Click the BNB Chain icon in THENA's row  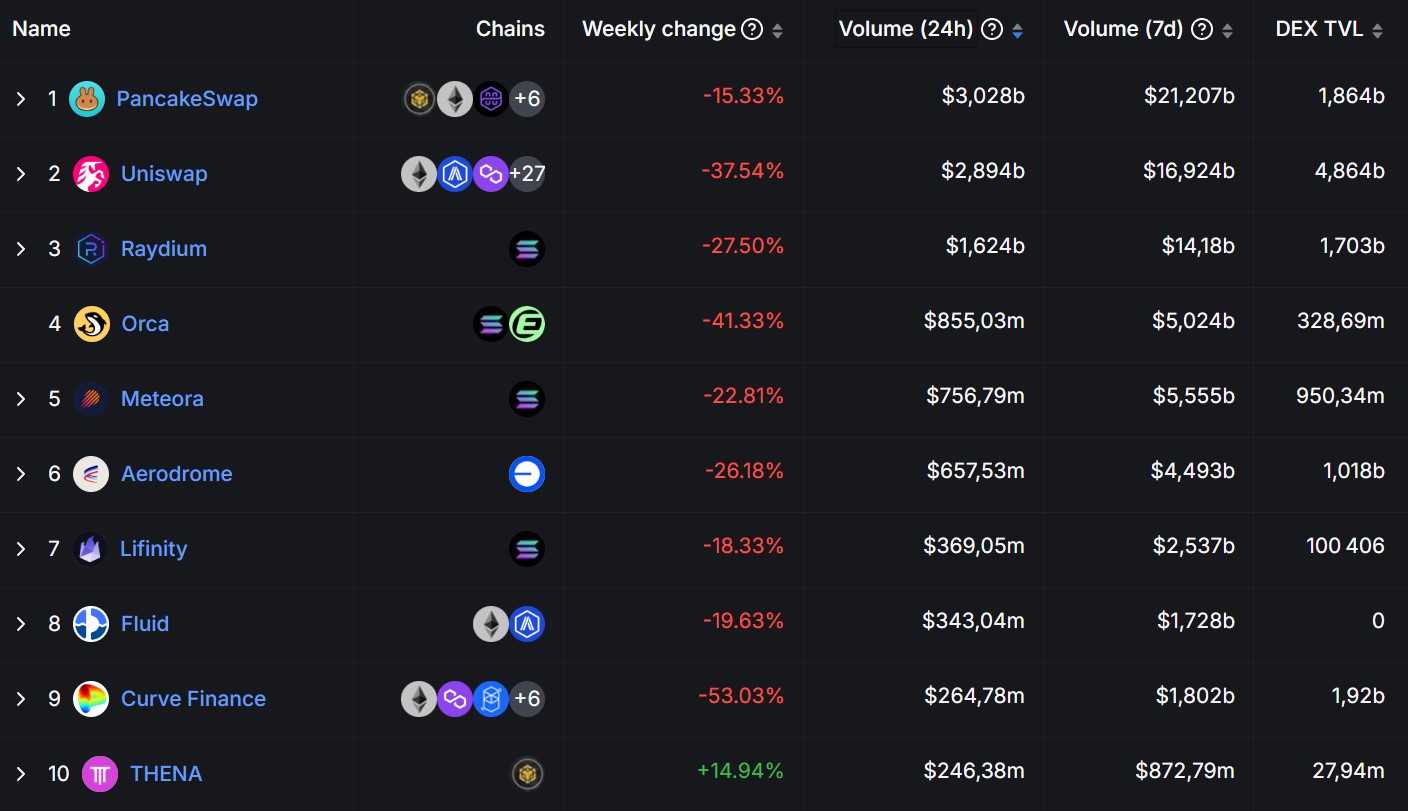point(526,773)
